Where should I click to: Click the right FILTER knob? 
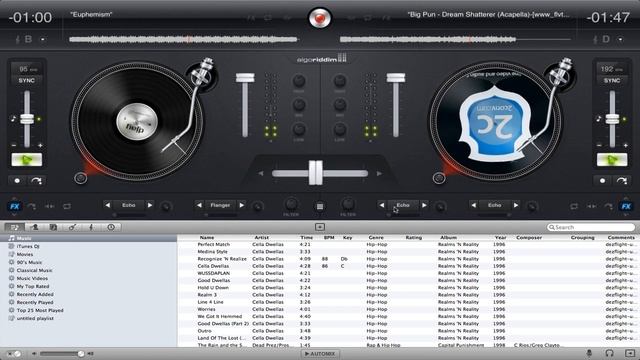coord(348,204)
